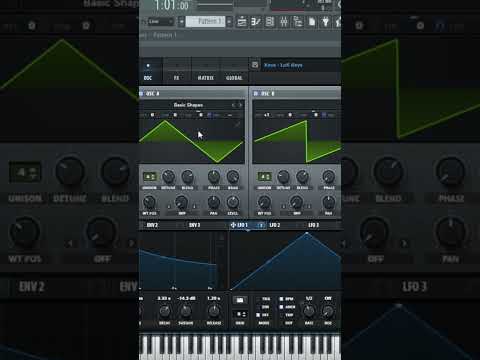Open the Mixer from toolbar
Image resolution: width=480 pixels, height=360 pixels.
pos(284,22)
